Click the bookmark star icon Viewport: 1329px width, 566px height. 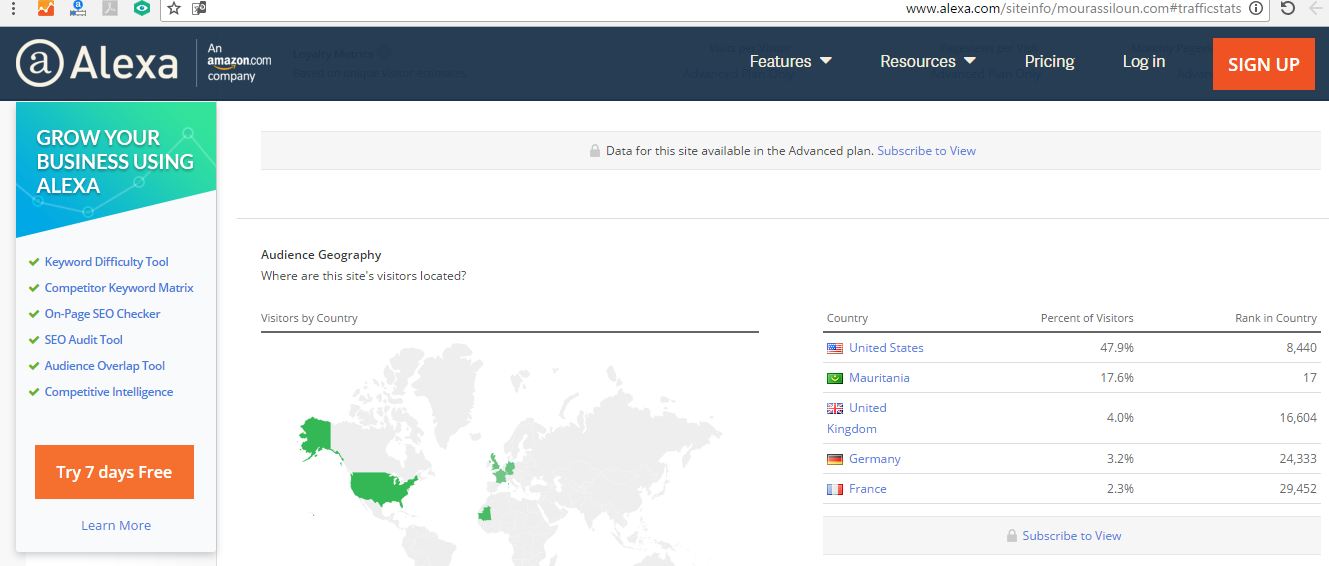coord(174,8)
